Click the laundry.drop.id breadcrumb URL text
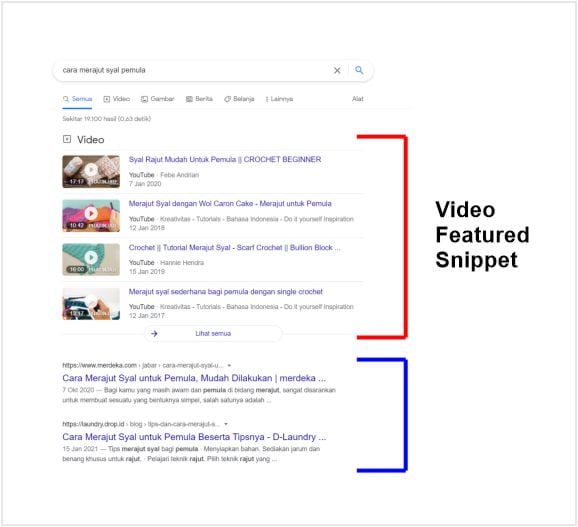Image resolution: width=578 pixels, height=527 pixels. [141, 424]
